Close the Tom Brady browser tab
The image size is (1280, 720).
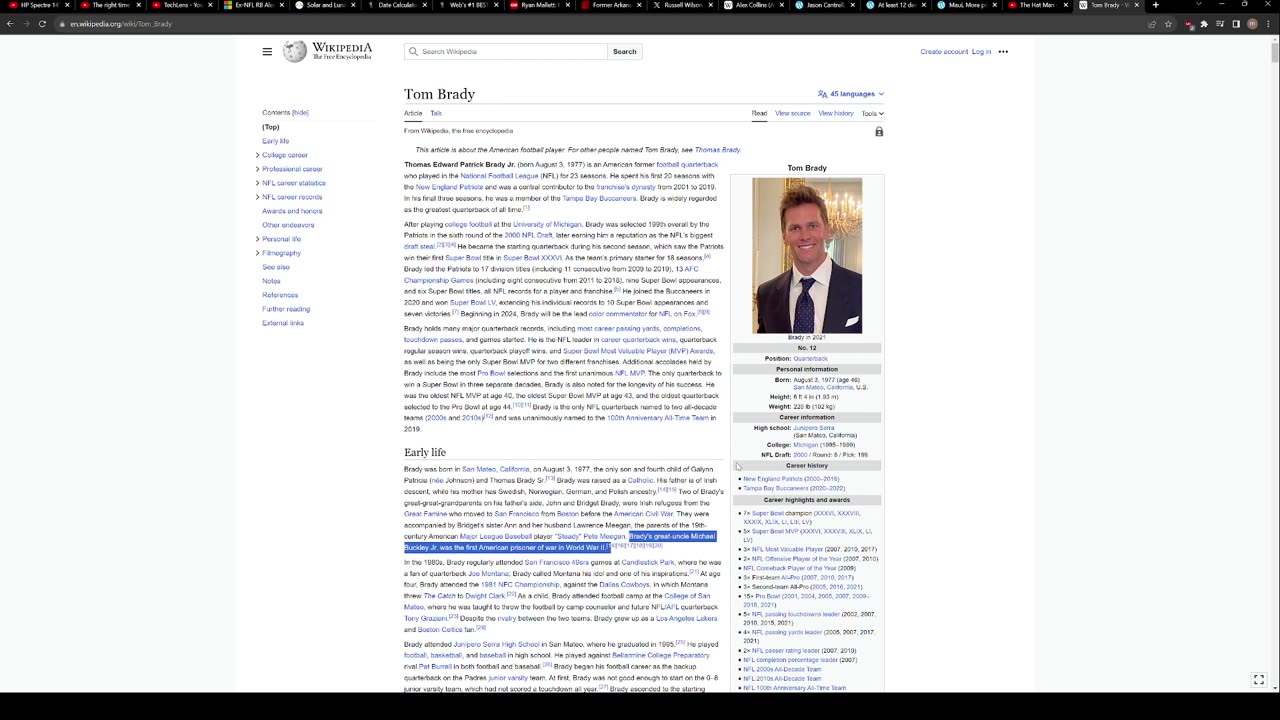1136,5
